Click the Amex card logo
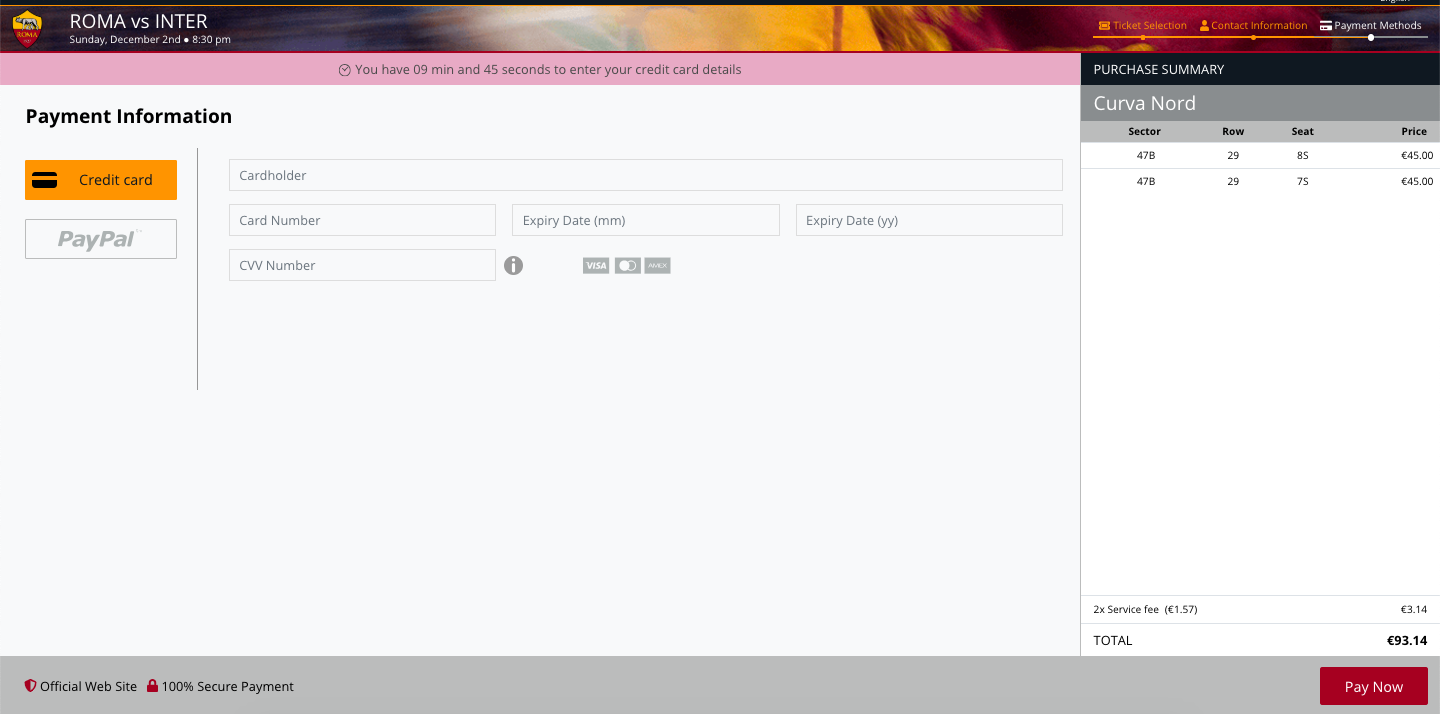 657,266
